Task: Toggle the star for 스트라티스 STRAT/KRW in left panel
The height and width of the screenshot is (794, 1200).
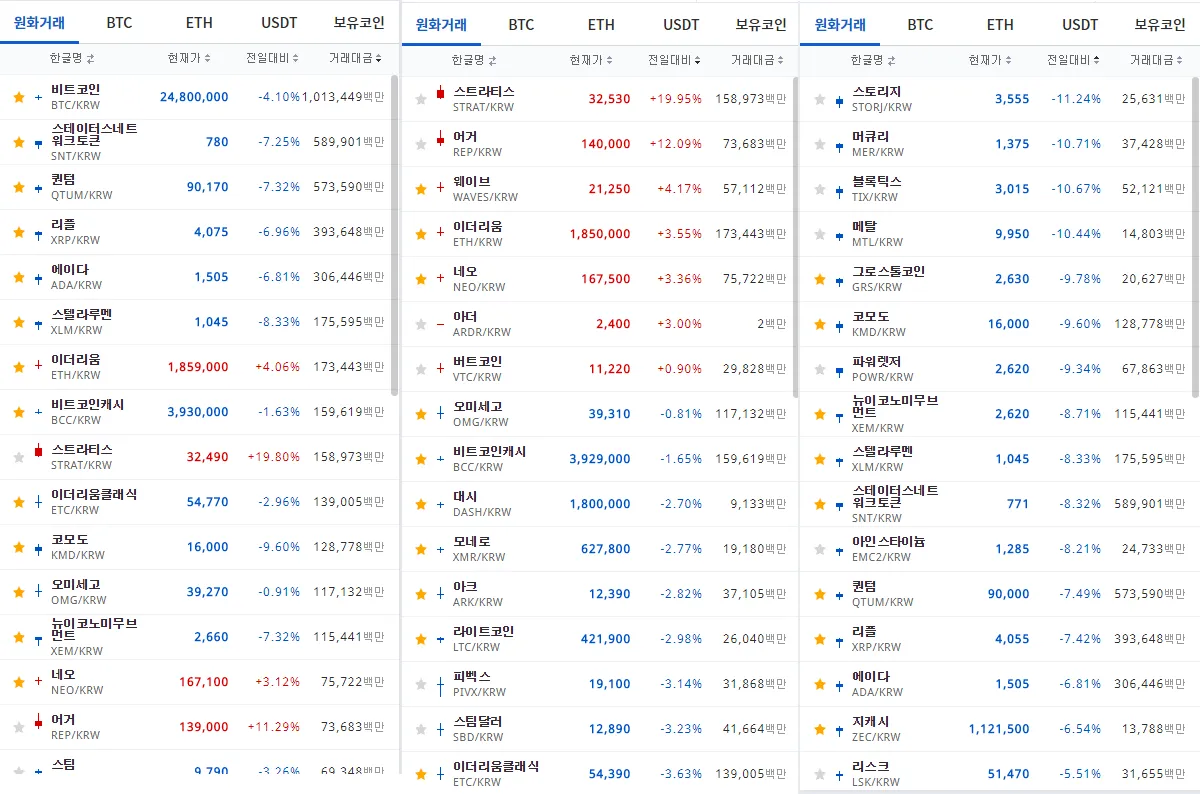Action: point(18,457)
